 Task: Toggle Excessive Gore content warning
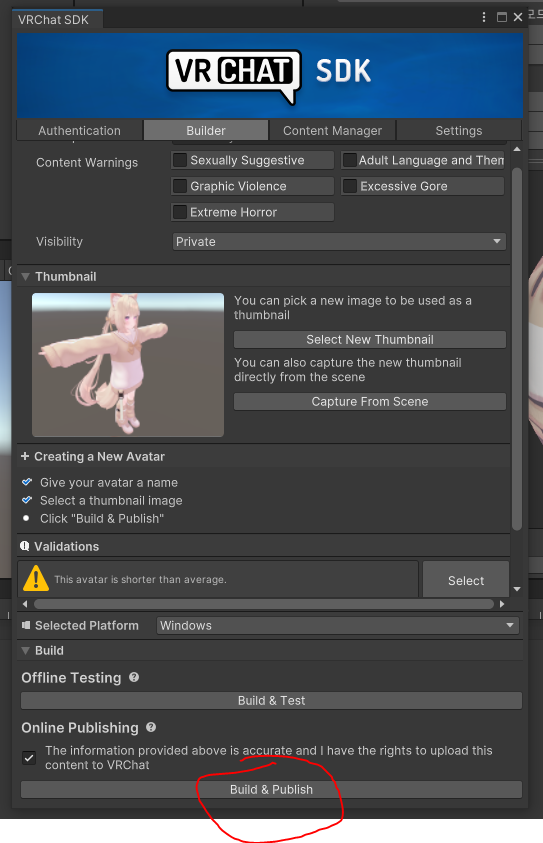coord(349,186)
